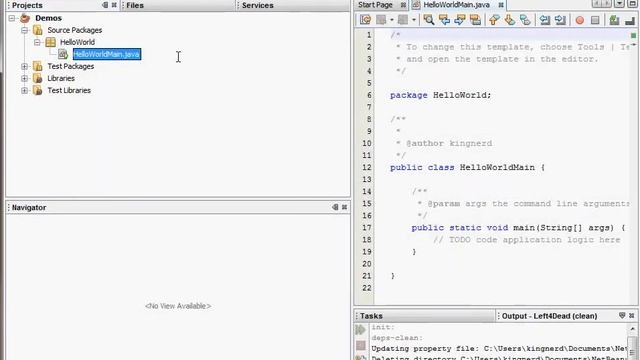Image resolution: width=640 pixels, height=360 pixels.
Task: Start macro recording with red circle
Action: tap(580, 20)
